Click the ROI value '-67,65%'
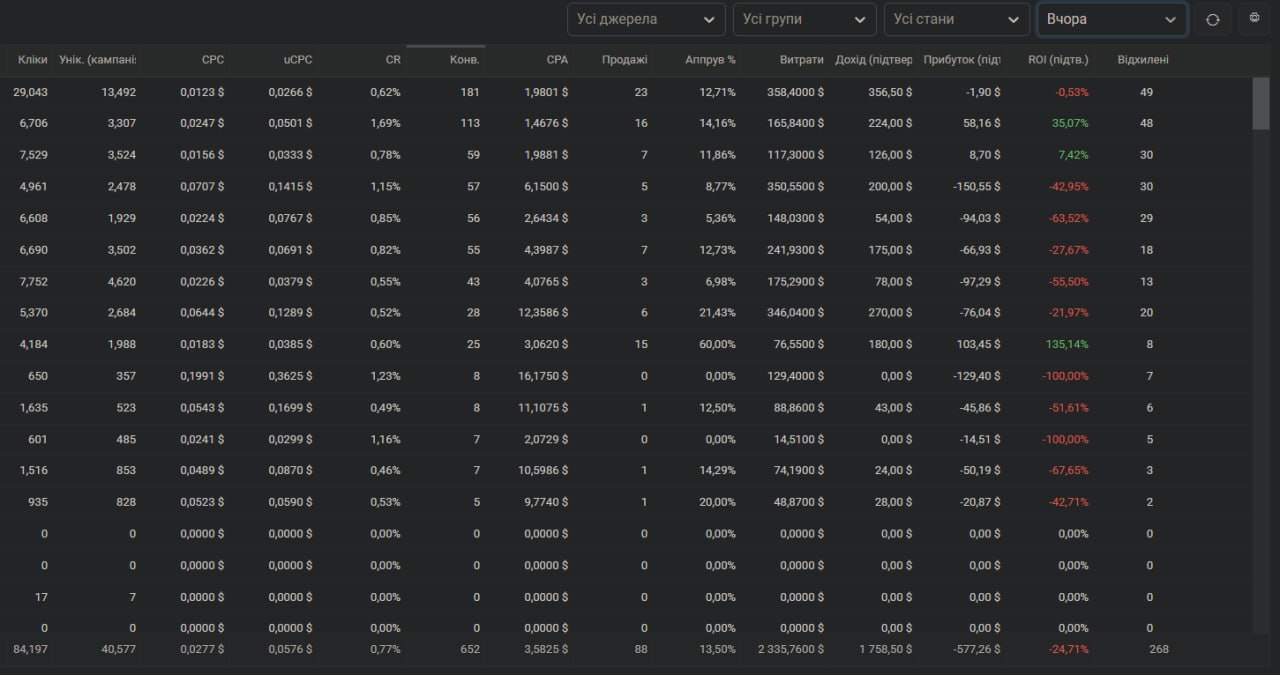The width and height of the screenshot is (1280, 675). click(1068, 471)
